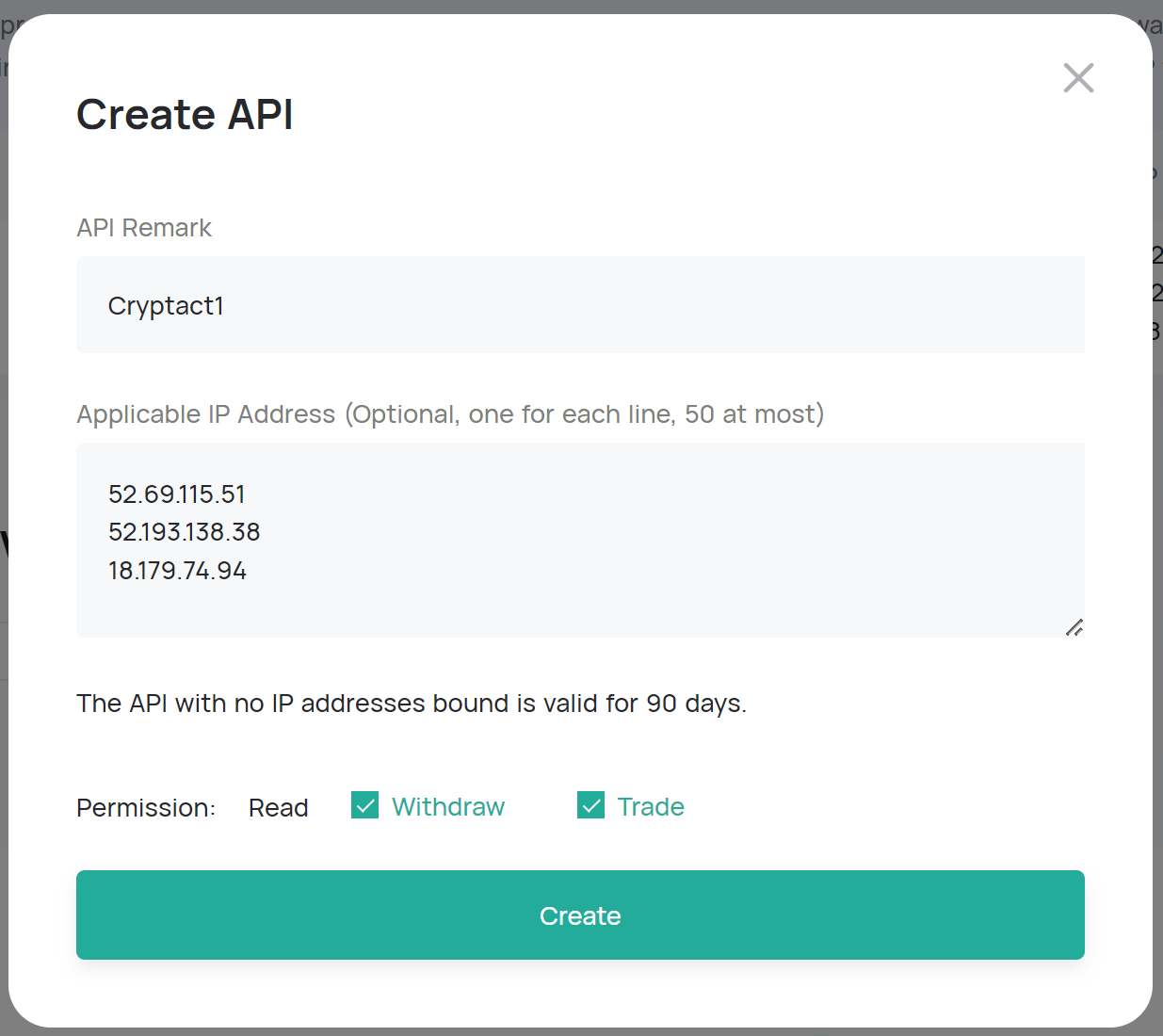Place cursor on IP 52.69.115.51 line

pyautogui.click(x=177, y=494)
